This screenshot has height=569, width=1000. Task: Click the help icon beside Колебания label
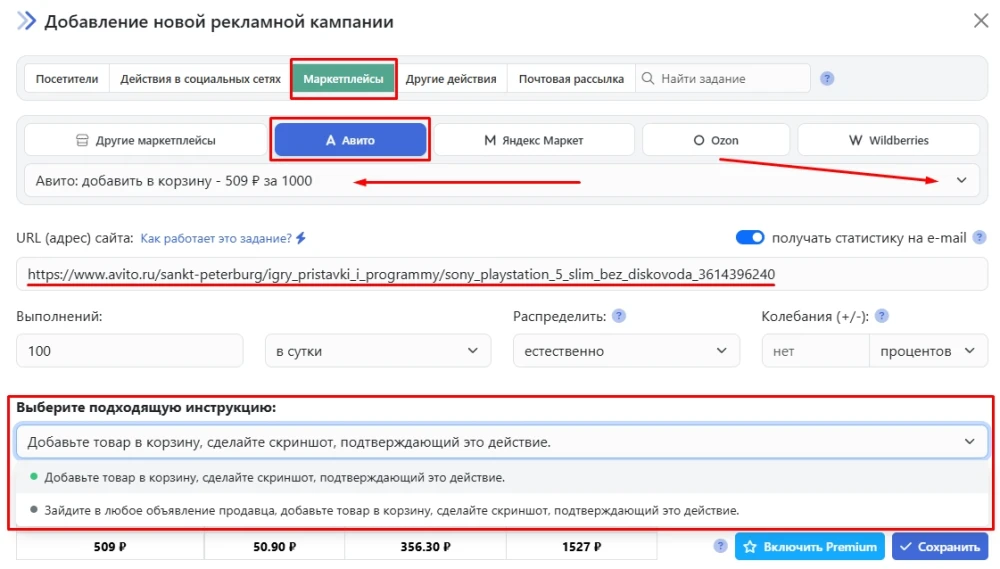[881, 316]
